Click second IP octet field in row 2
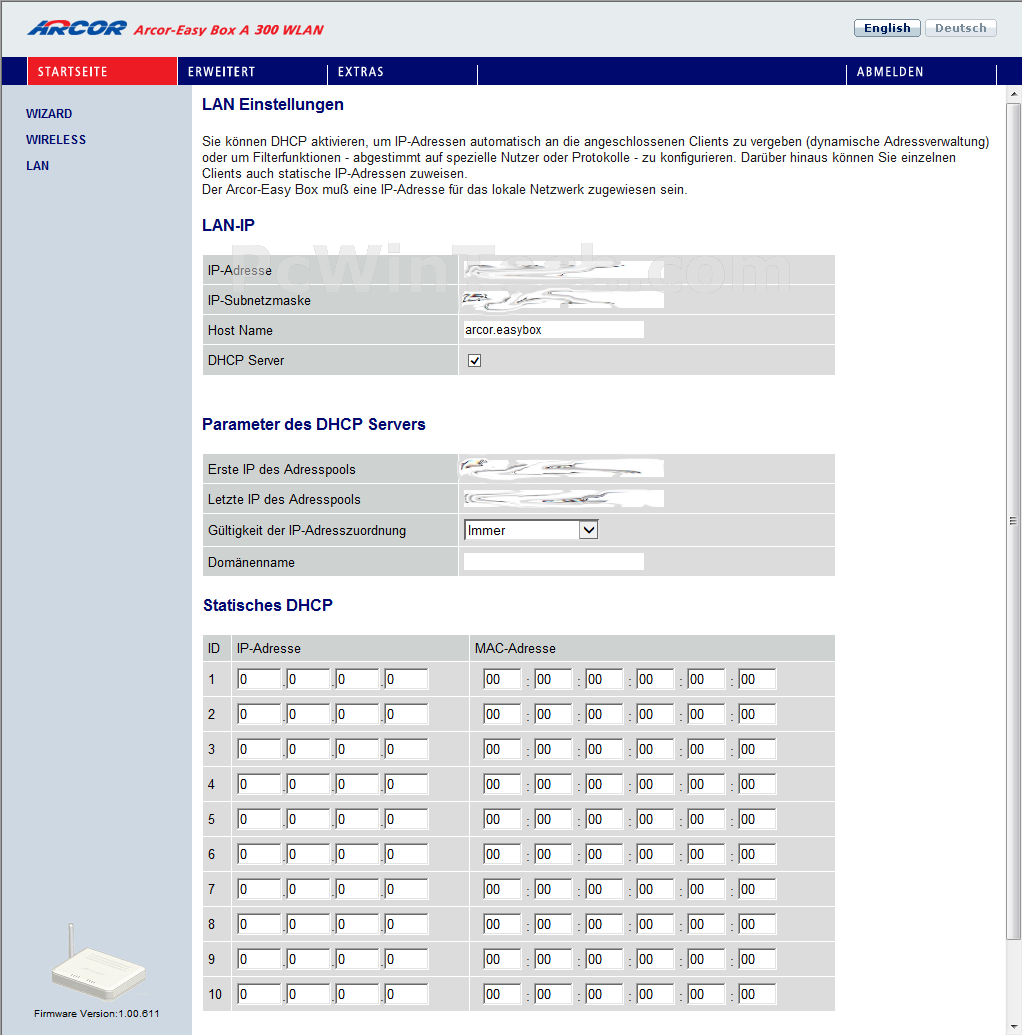This screenshot has height=1035, width=1022. click(308, 714)
